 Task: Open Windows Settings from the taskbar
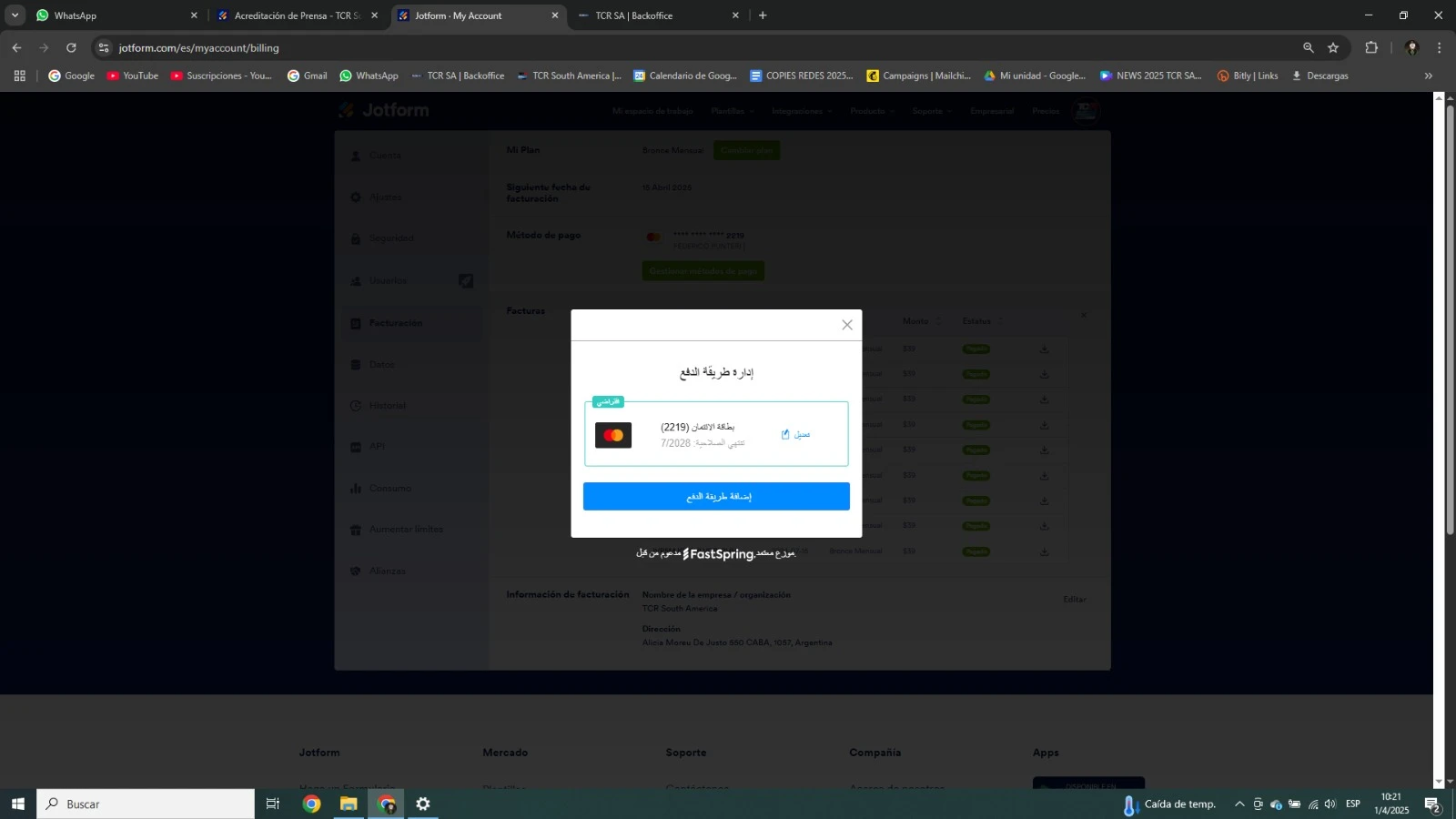tap(421, 804)
